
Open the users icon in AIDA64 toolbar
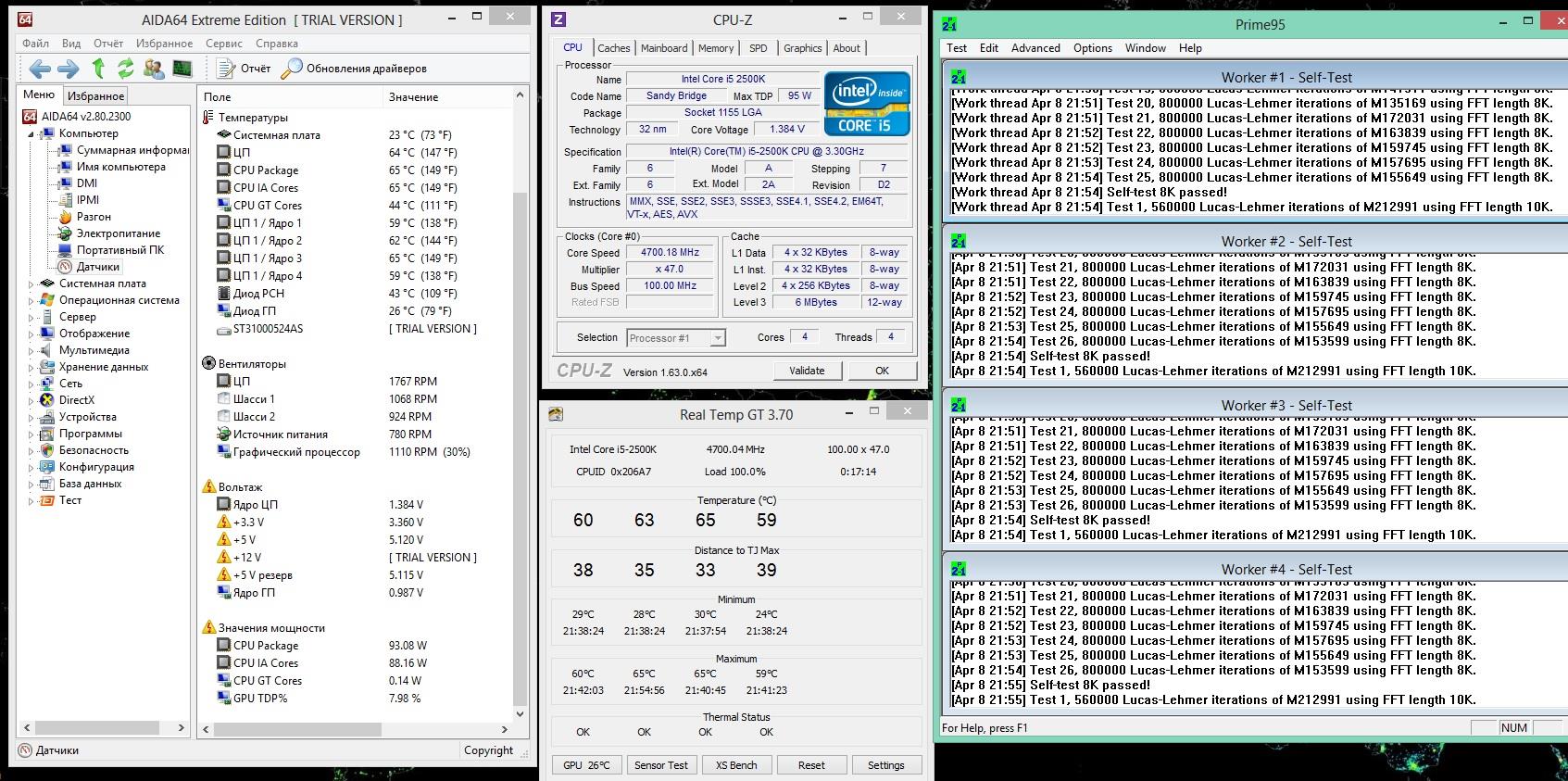tap(155, 69)
